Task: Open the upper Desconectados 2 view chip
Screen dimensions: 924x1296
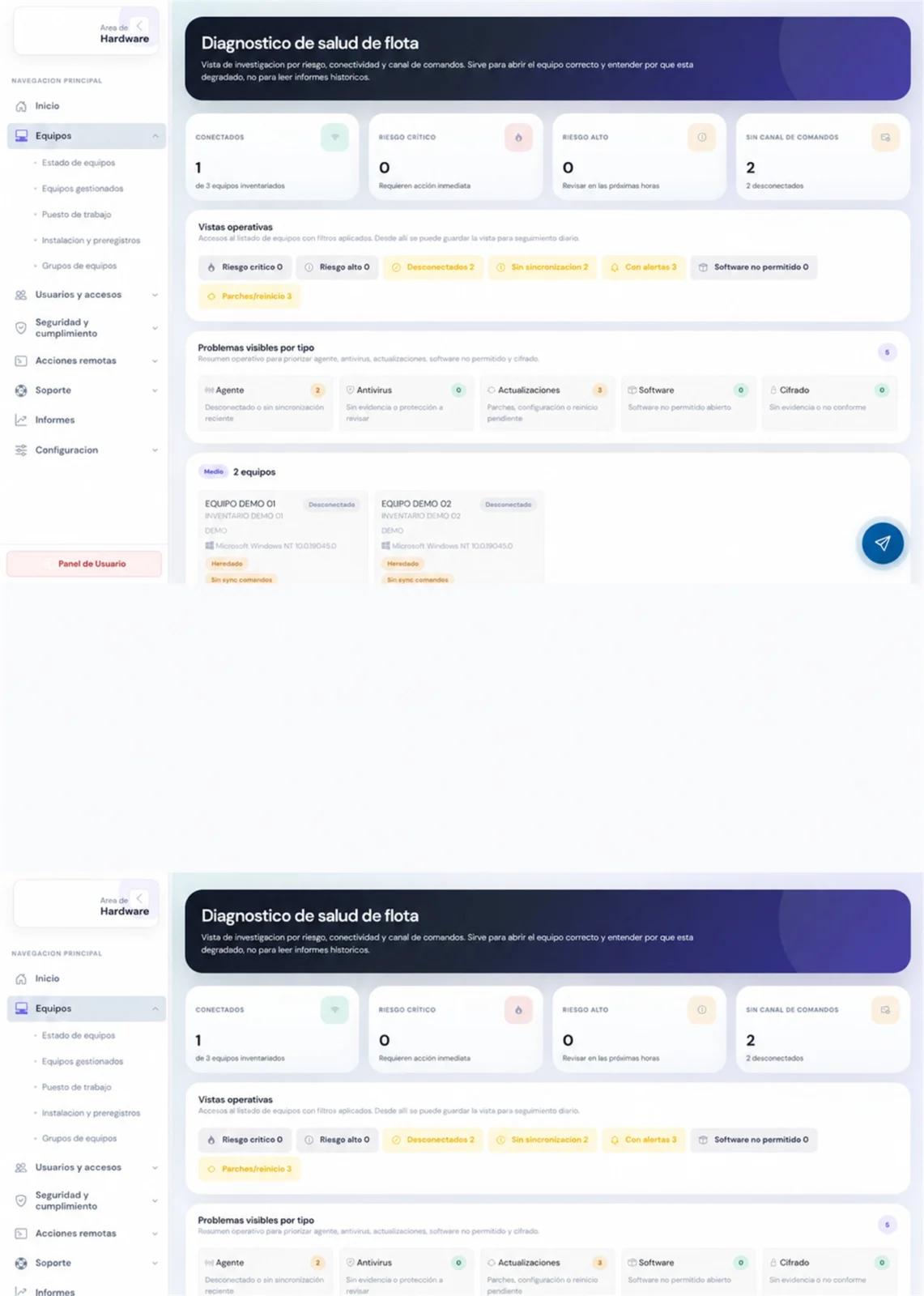Action: tap(433, 267)
